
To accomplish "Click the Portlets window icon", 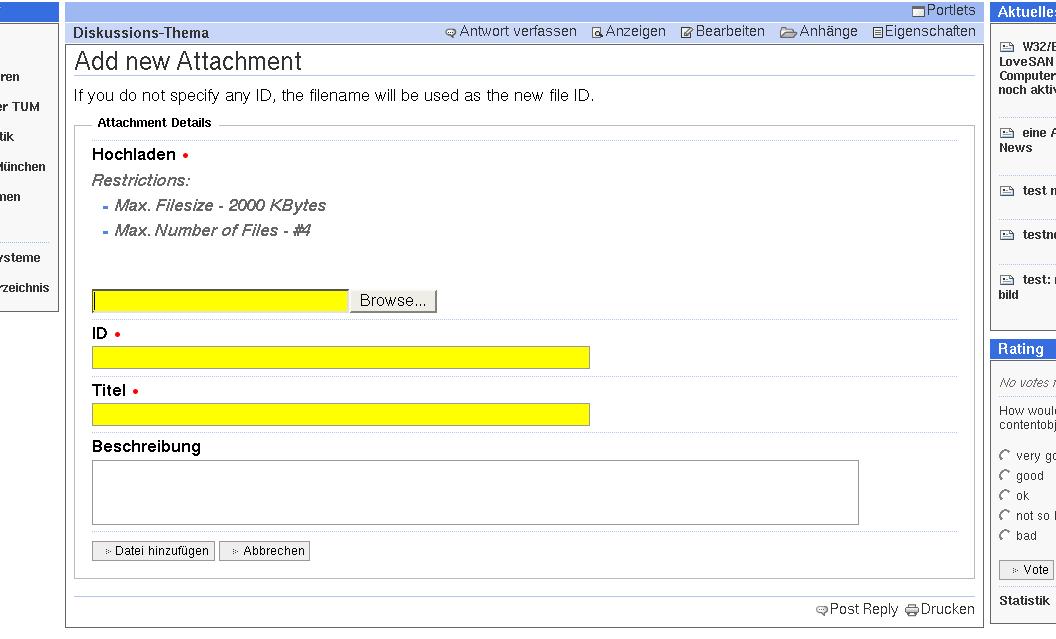I will pyautogui.click(x=918, y=11).
